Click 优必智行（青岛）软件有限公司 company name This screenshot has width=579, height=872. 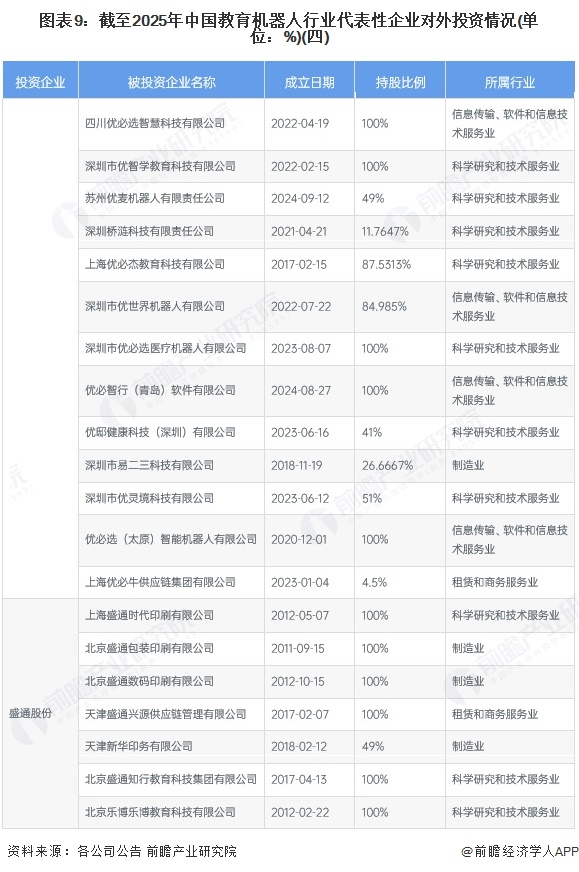160,390
